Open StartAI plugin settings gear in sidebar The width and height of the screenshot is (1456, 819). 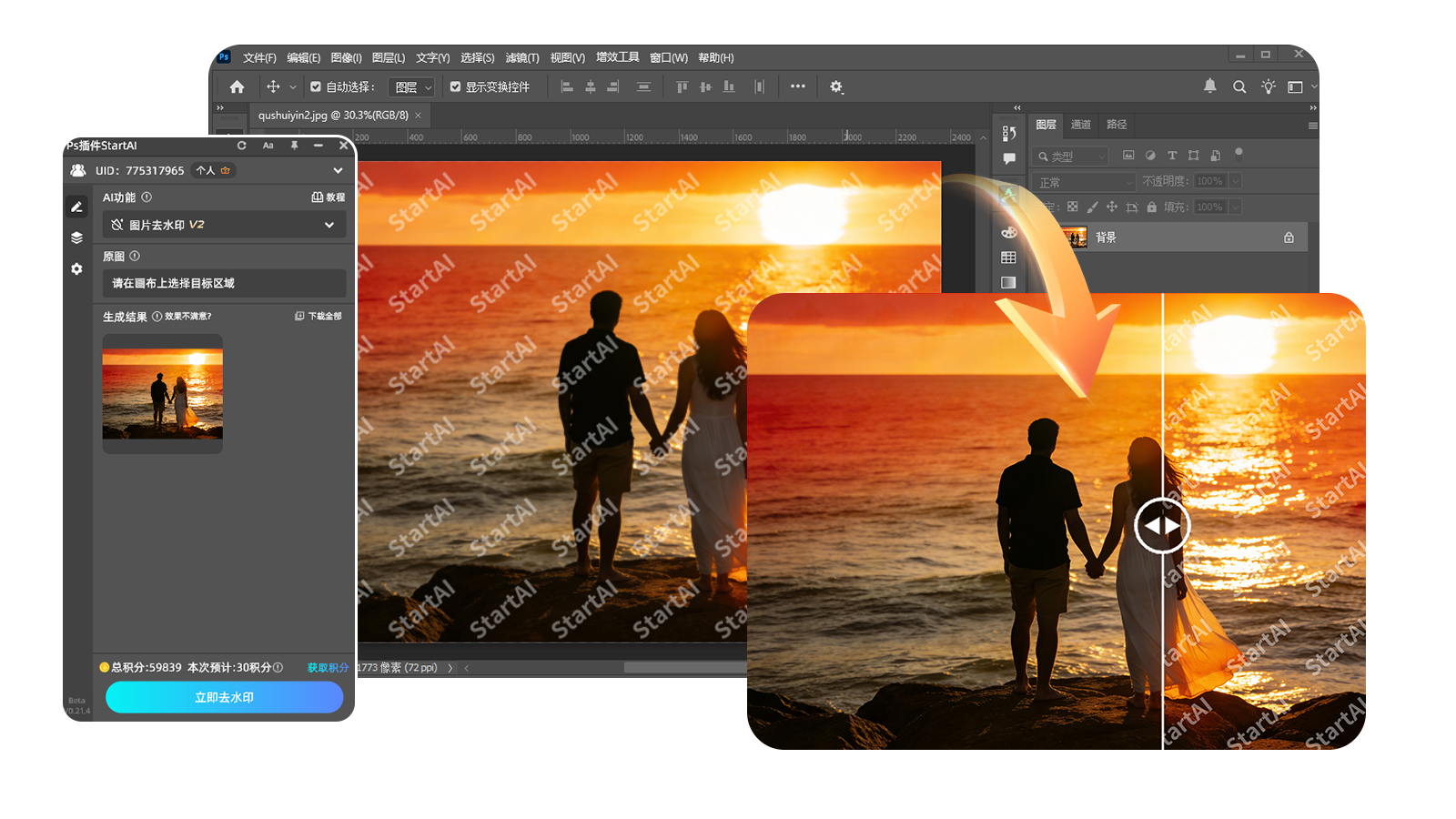[76, 269]
